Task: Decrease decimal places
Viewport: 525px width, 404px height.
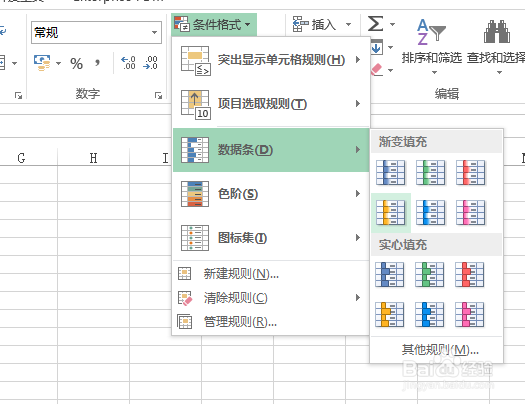Action: [x=150, y=63]
